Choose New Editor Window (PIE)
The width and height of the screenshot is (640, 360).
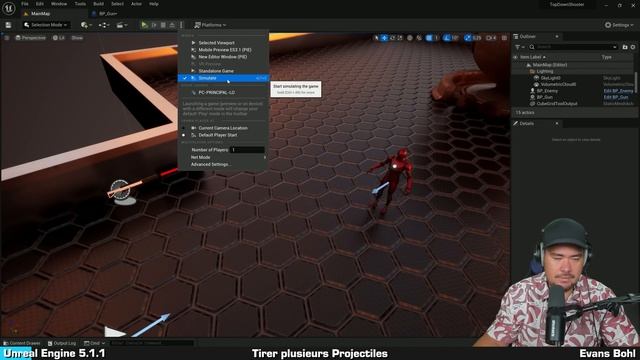pyautogui.click(x=223, y=57)
